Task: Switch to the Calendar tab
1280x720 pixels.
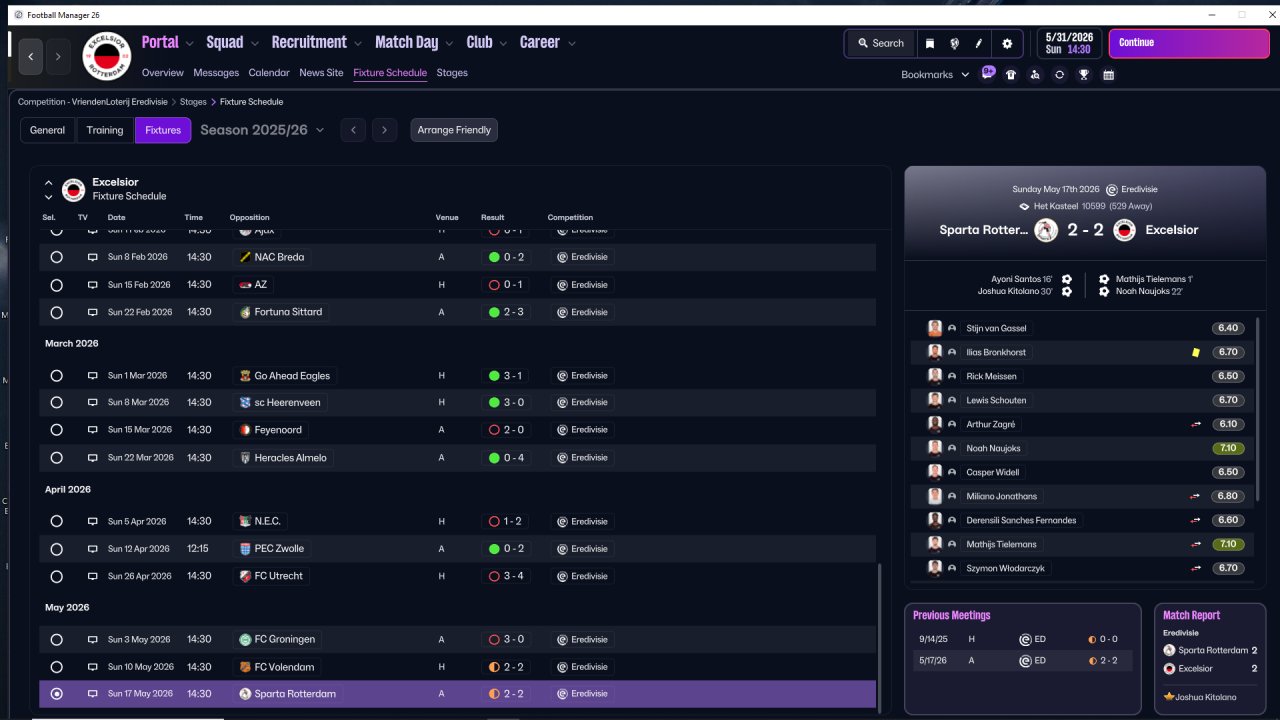Action: [x=269, y=73]
